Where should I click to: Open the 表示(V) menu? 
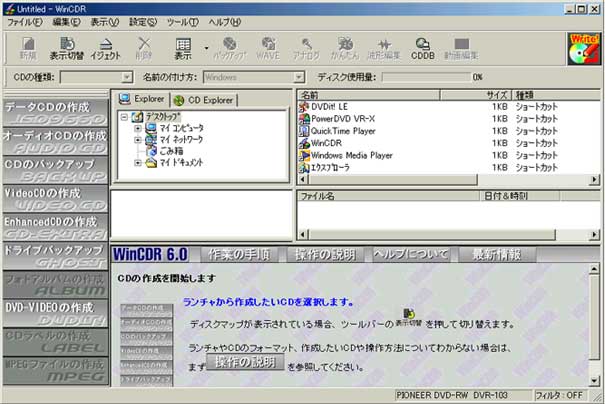point(104,22)
